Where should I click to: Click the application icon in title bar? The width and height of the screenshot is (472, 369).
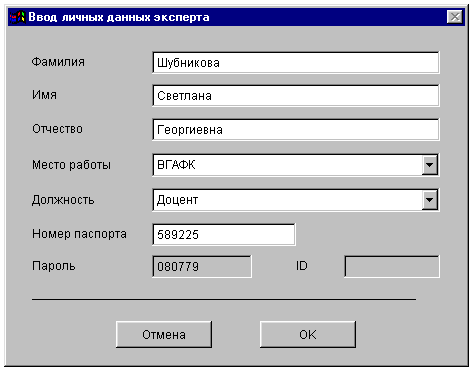(x=17, y=17)
